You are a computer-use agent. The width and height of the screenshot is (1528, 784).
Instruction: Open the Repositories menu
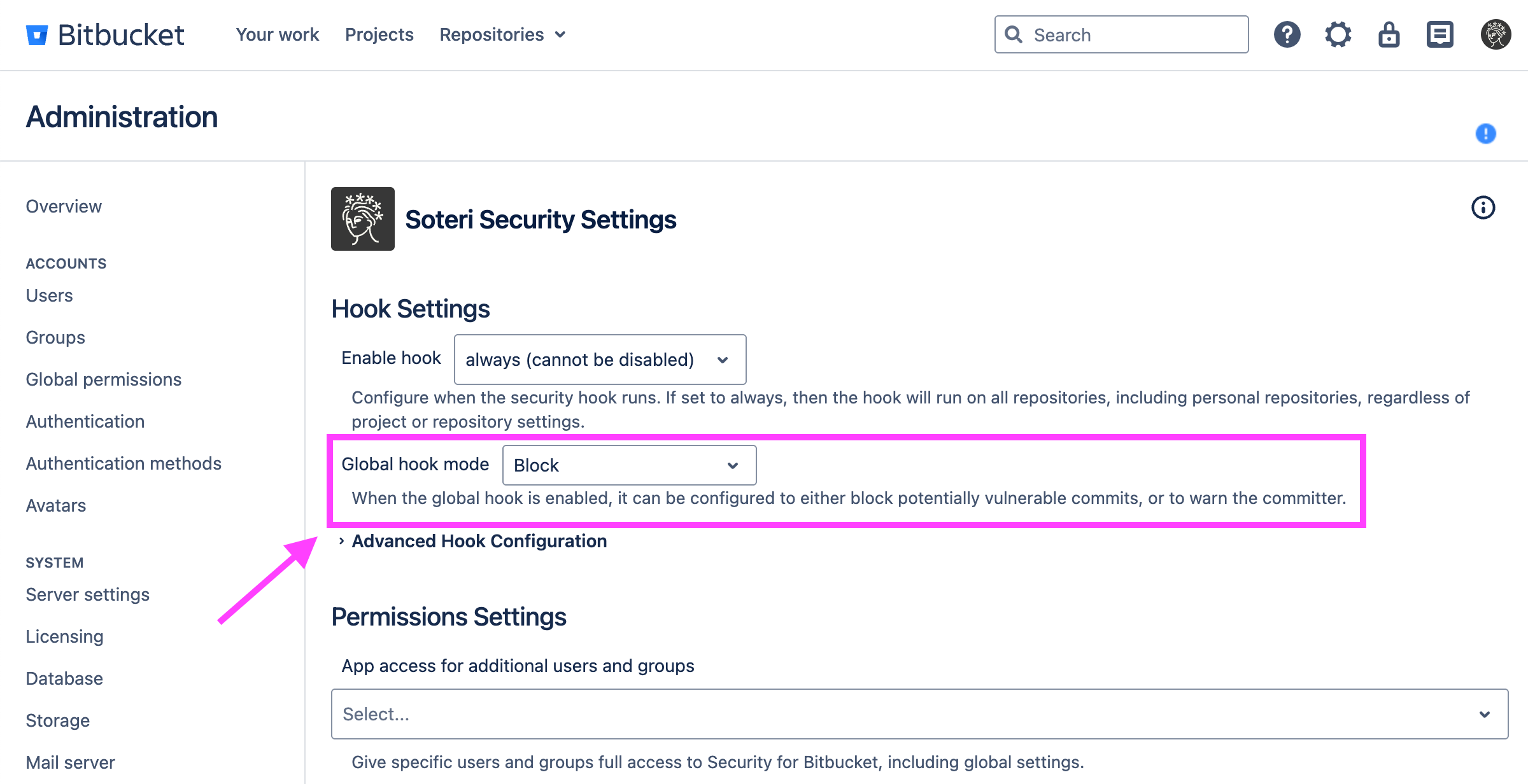[502, 34]
